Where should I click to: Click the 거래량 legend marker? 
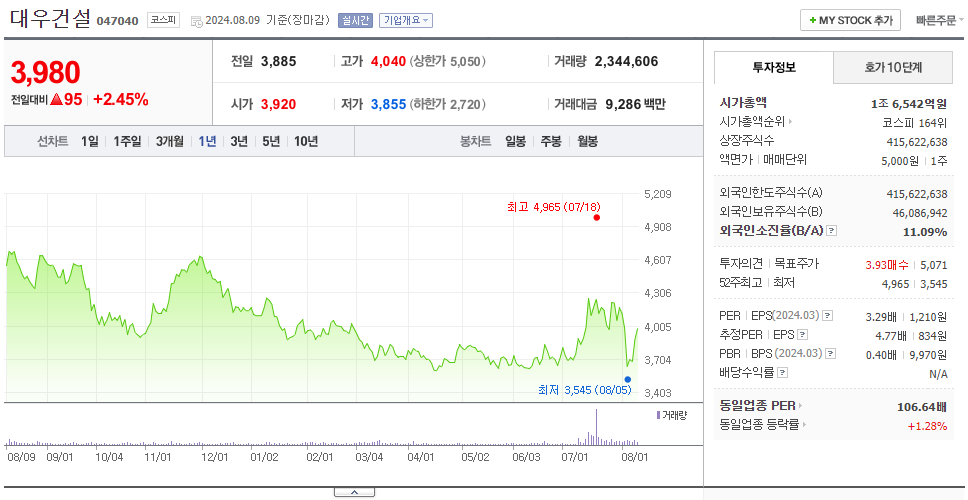tap(658, 415)
